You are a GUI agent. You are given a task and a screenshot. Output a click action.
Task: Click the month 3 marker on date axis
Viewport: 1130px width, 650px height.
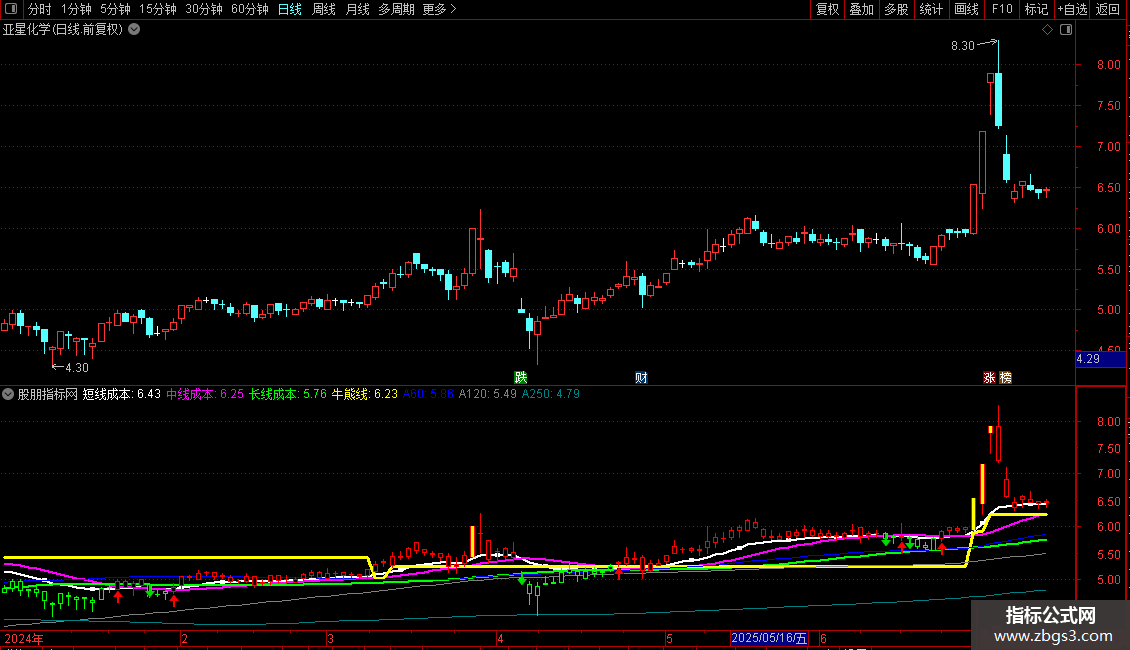[x=330, y=638]
